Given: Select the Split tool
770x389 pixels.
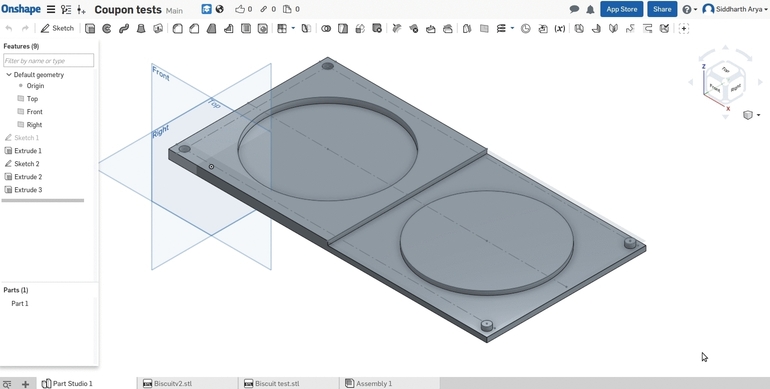Looking at the screenshot, I should [x=343, y=28].
